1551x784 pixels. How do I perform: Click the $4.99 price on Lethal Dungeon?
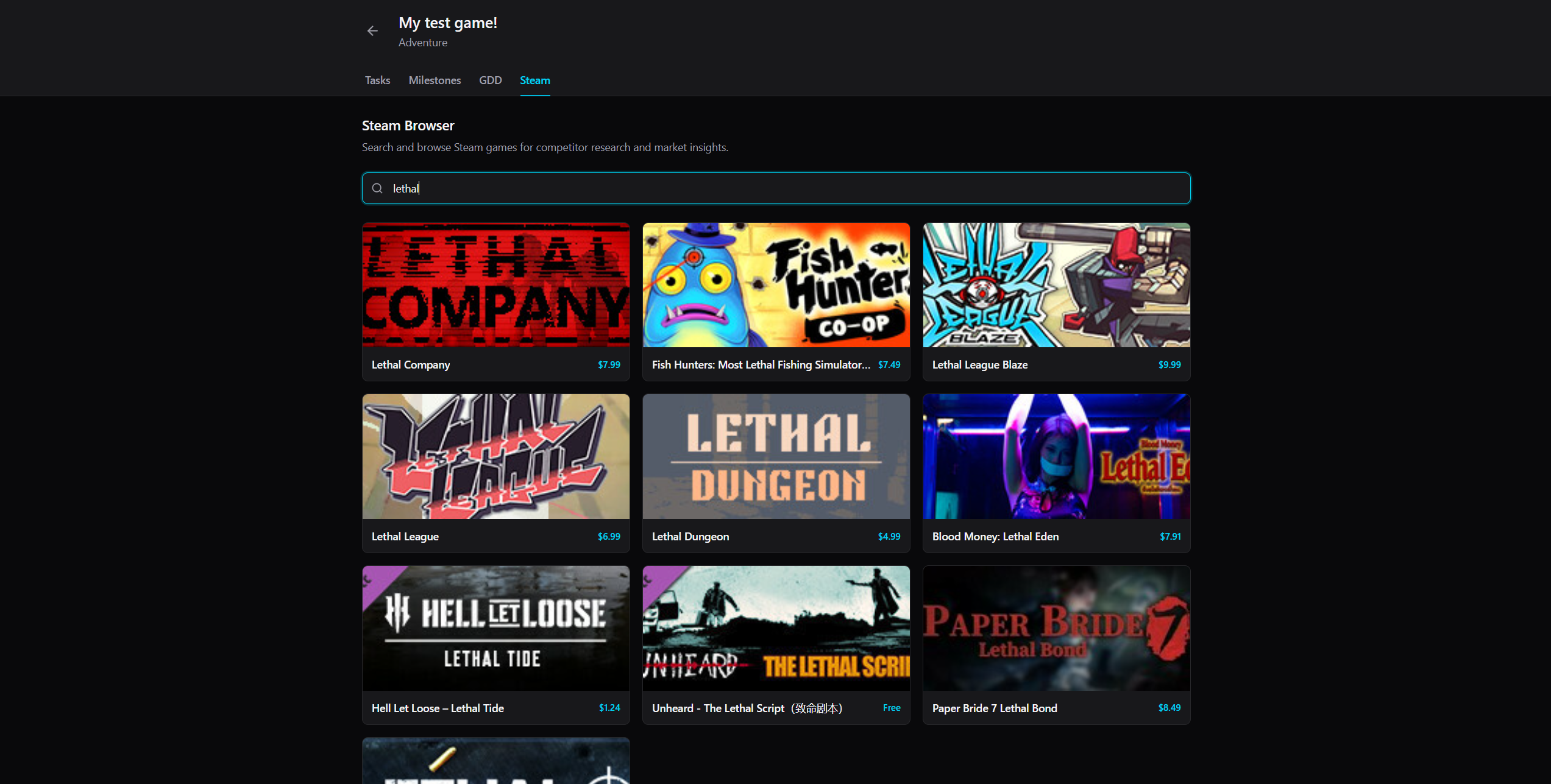tap(889, 537)
